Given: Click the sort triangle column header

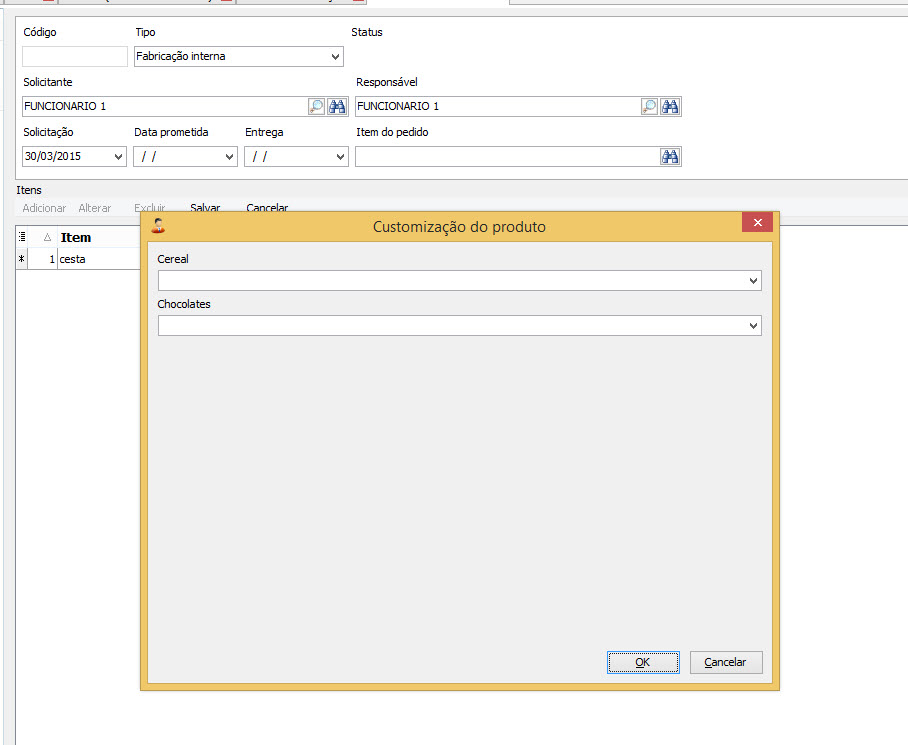Looking at the screenshot, I should (x=47, y=237).
